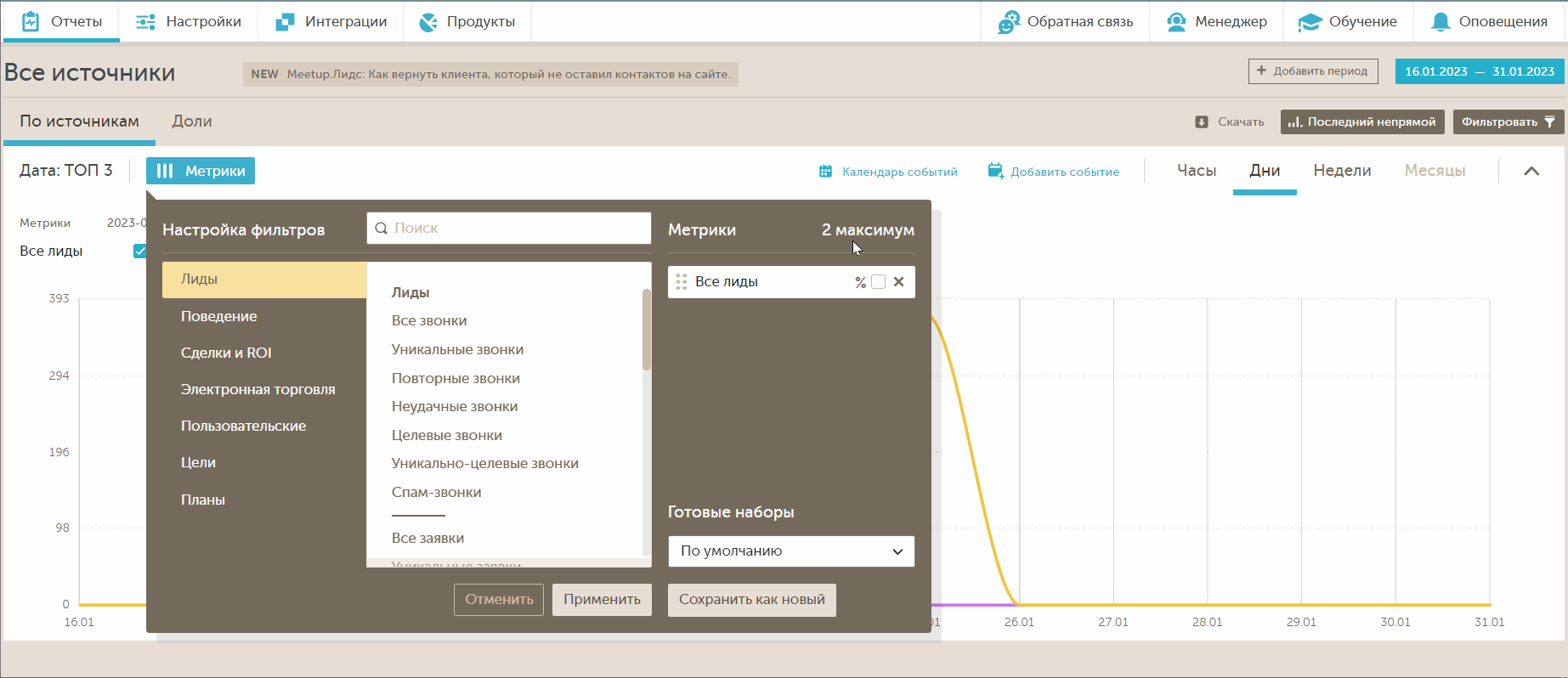Choose the Повторные звонки metric
The width and height of the screenshot is (1568, 678).
(456, 379)
